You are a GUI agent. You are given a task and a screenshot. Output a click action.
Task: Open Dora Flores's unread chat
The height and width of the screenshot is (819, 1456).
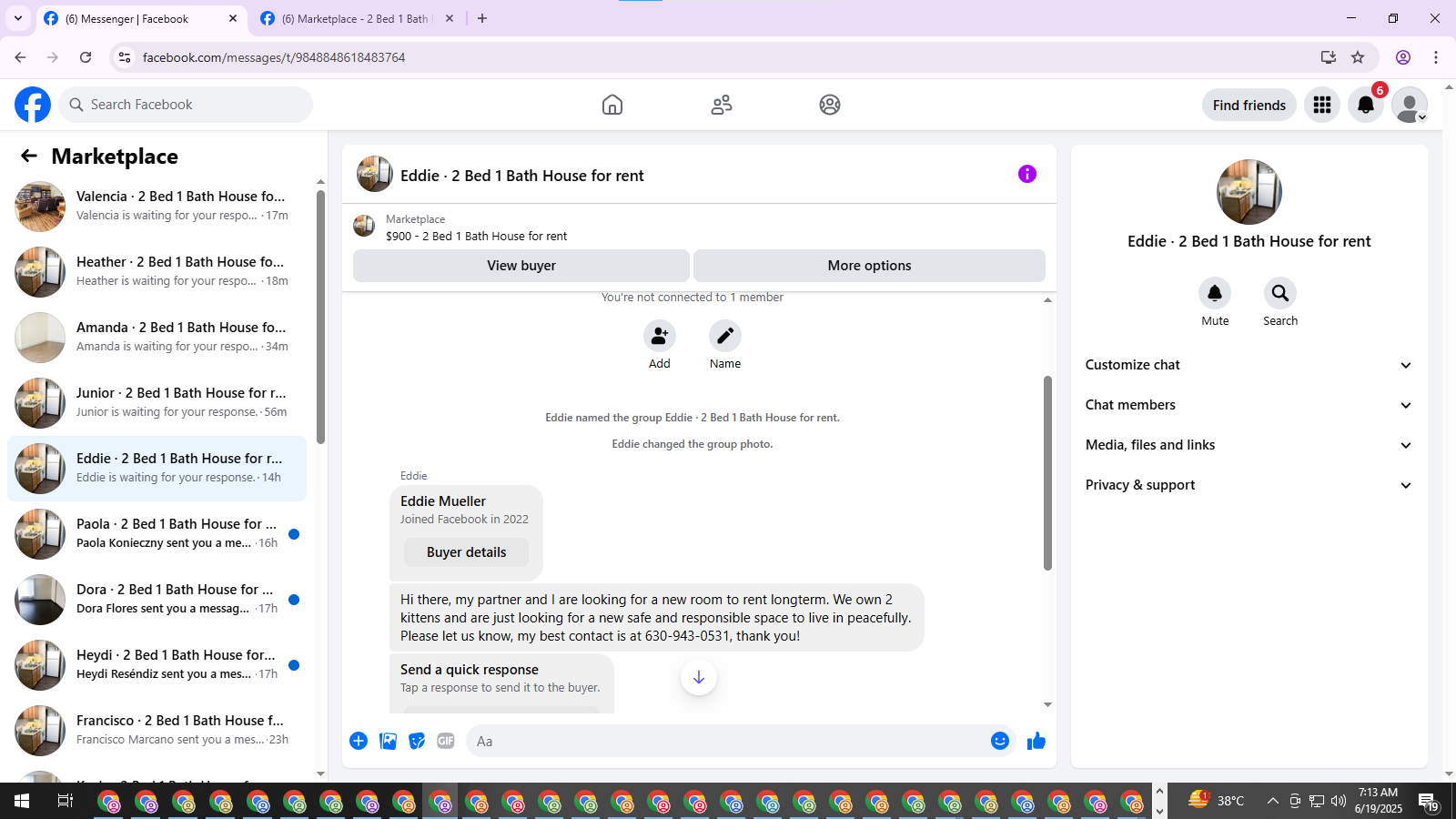click(x=157, y=600)
